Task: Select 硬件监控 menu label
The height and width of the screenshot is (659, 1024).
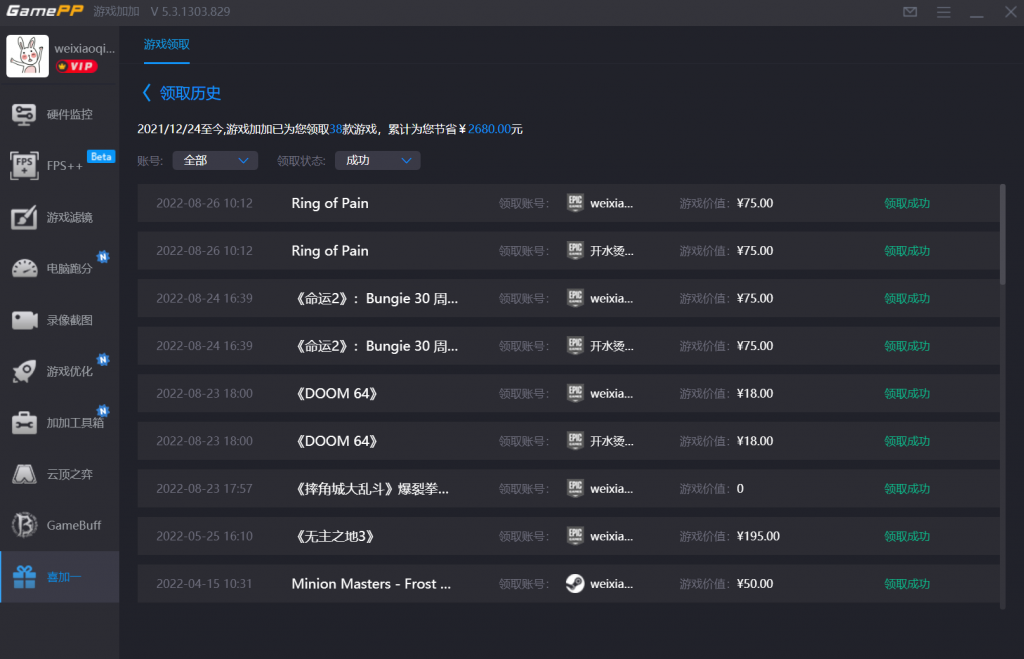Action: pyautogui.click(x=69, y=114)
